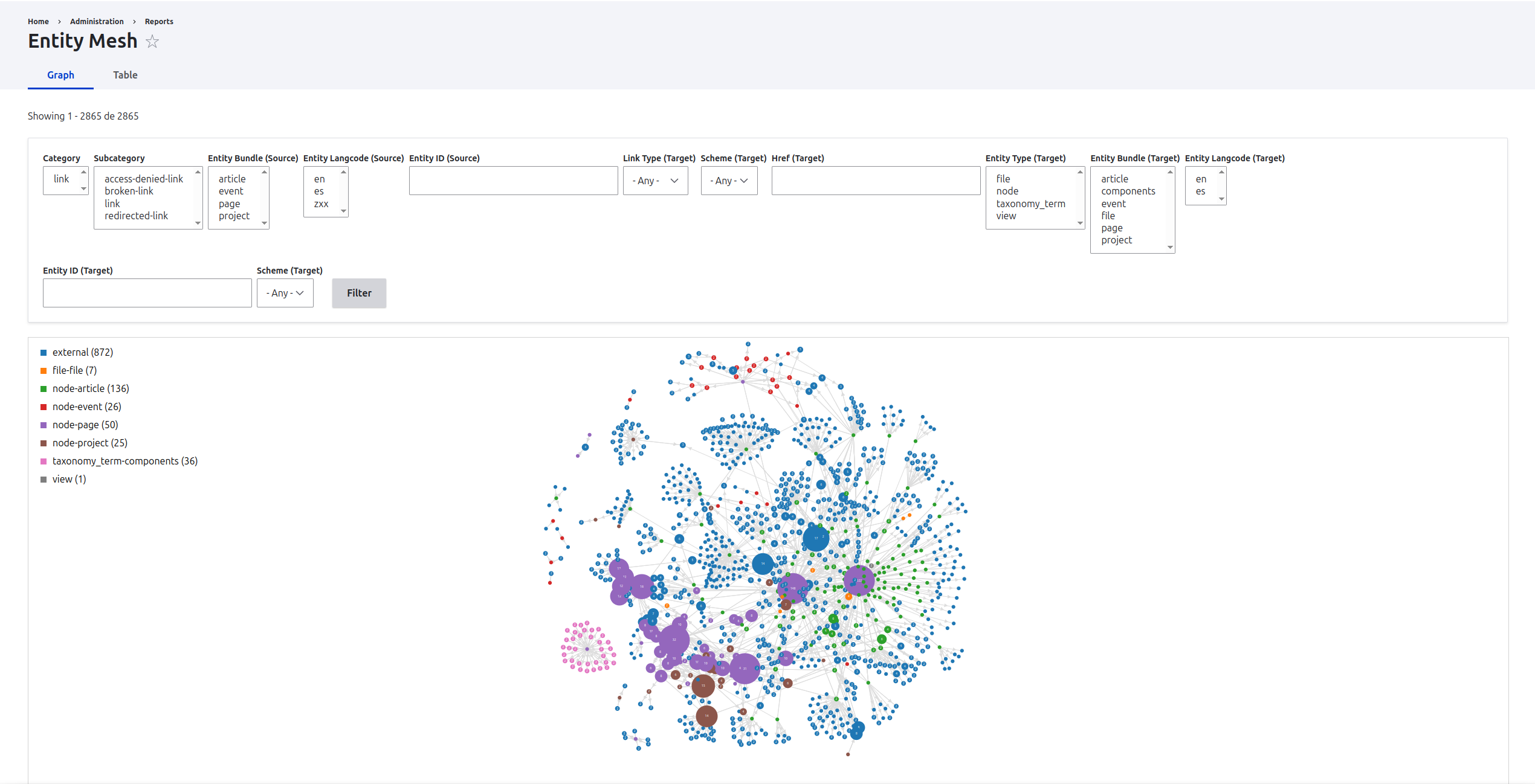Select es in Entity Langcode (Source)

[x=319, y=191]
